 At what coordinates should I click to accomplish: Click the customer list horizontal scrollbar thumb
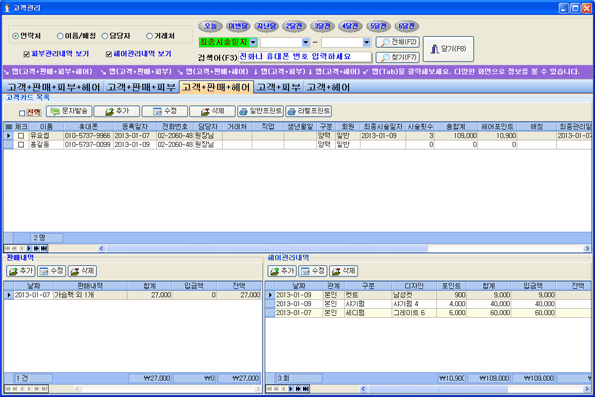267,248
